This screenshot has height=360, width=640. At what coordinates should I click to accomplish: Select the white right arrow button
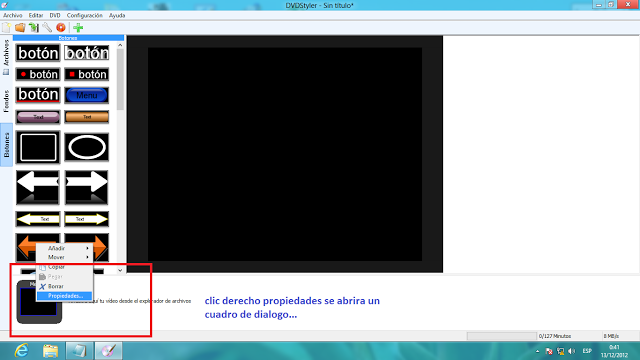87,187
